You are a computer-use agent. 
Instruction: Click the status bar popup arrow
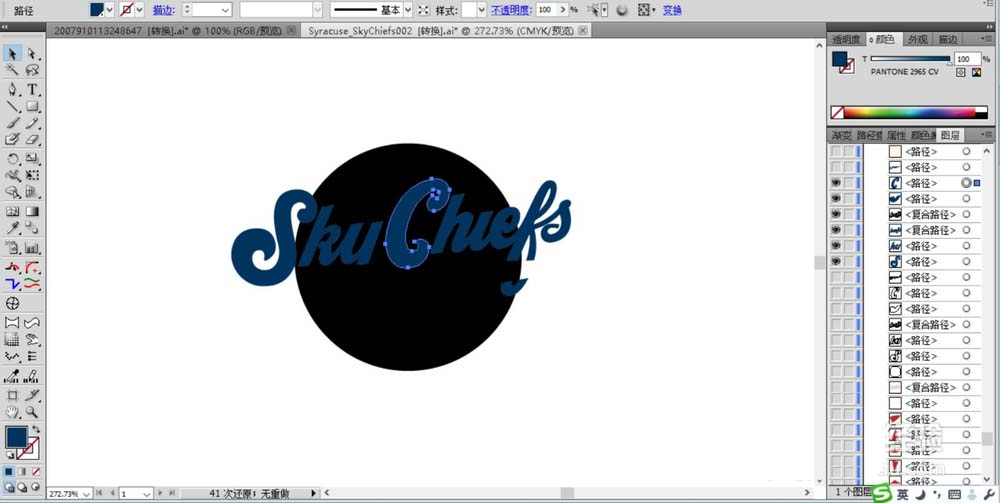point(313,493)
